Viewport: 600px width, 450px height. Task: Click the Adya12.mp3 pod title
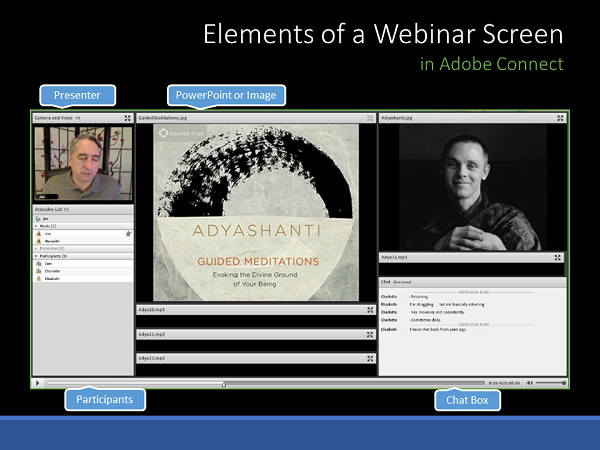pyautogui.click(x=152, y=358)
